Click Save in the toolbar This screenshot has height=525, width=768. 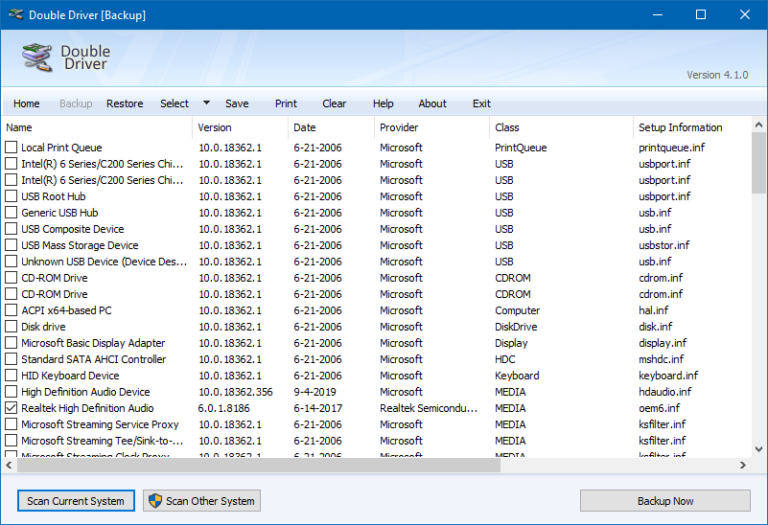click(237, 104)
